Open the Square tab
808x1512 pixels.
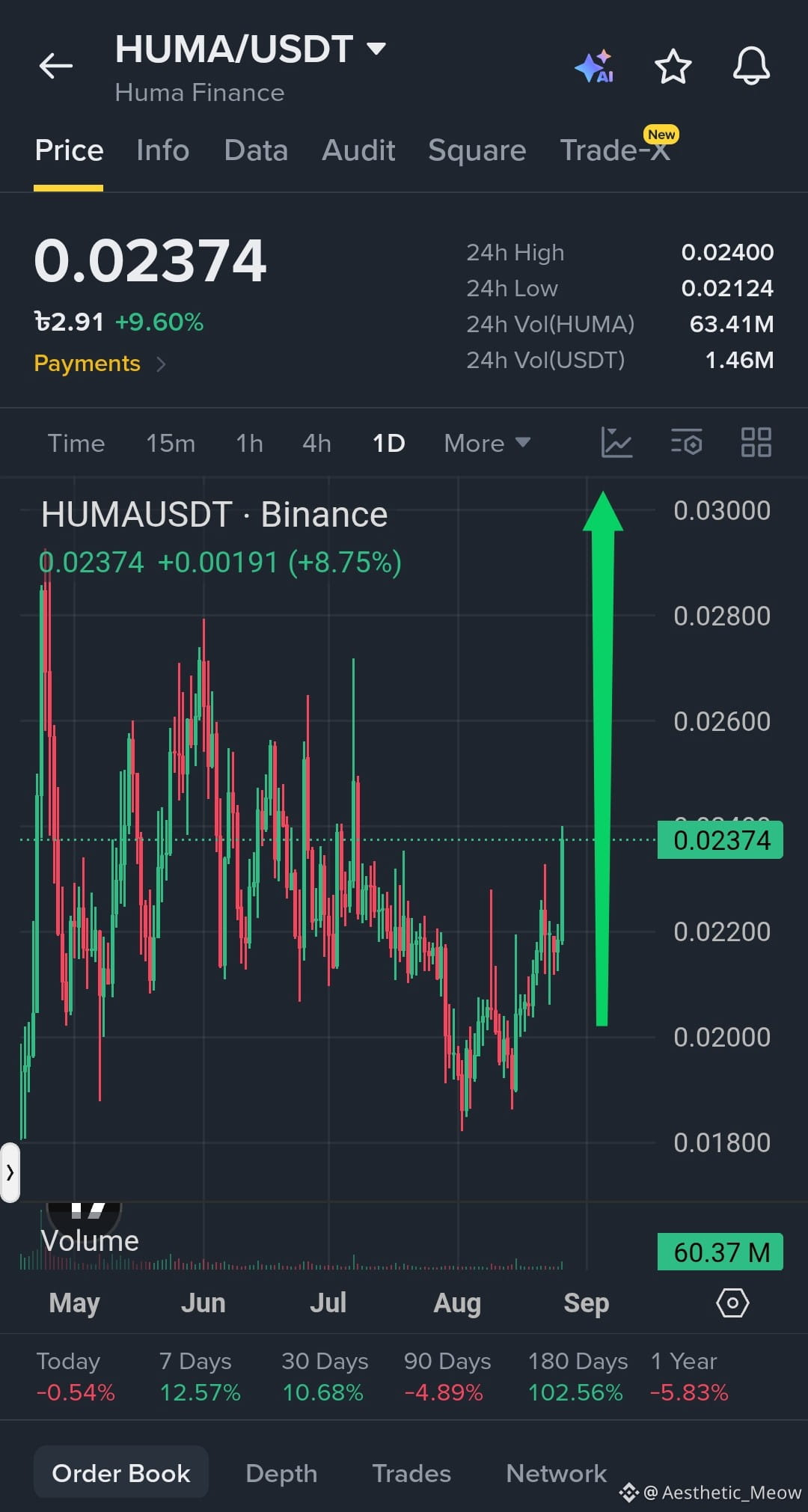point(477,150)
